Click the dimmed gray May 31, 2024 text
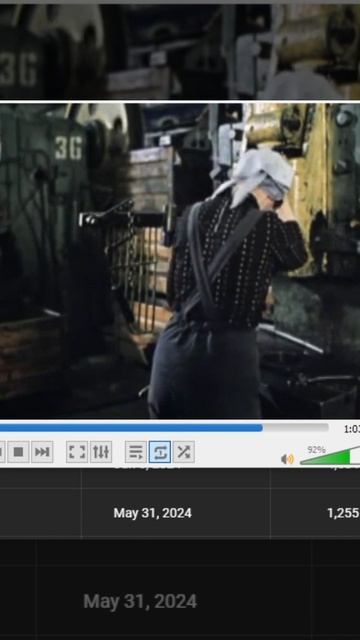Screen dimensions: 360x640 click(140, 601)
